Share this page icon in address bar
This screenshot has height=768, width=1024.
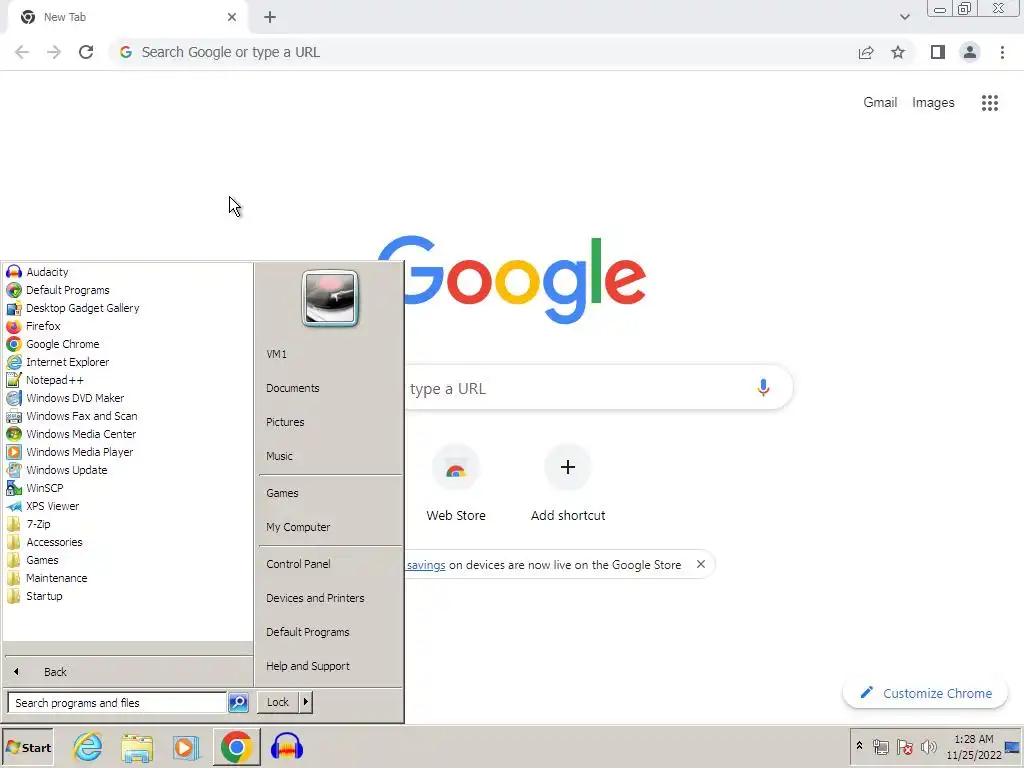(866, 52)
